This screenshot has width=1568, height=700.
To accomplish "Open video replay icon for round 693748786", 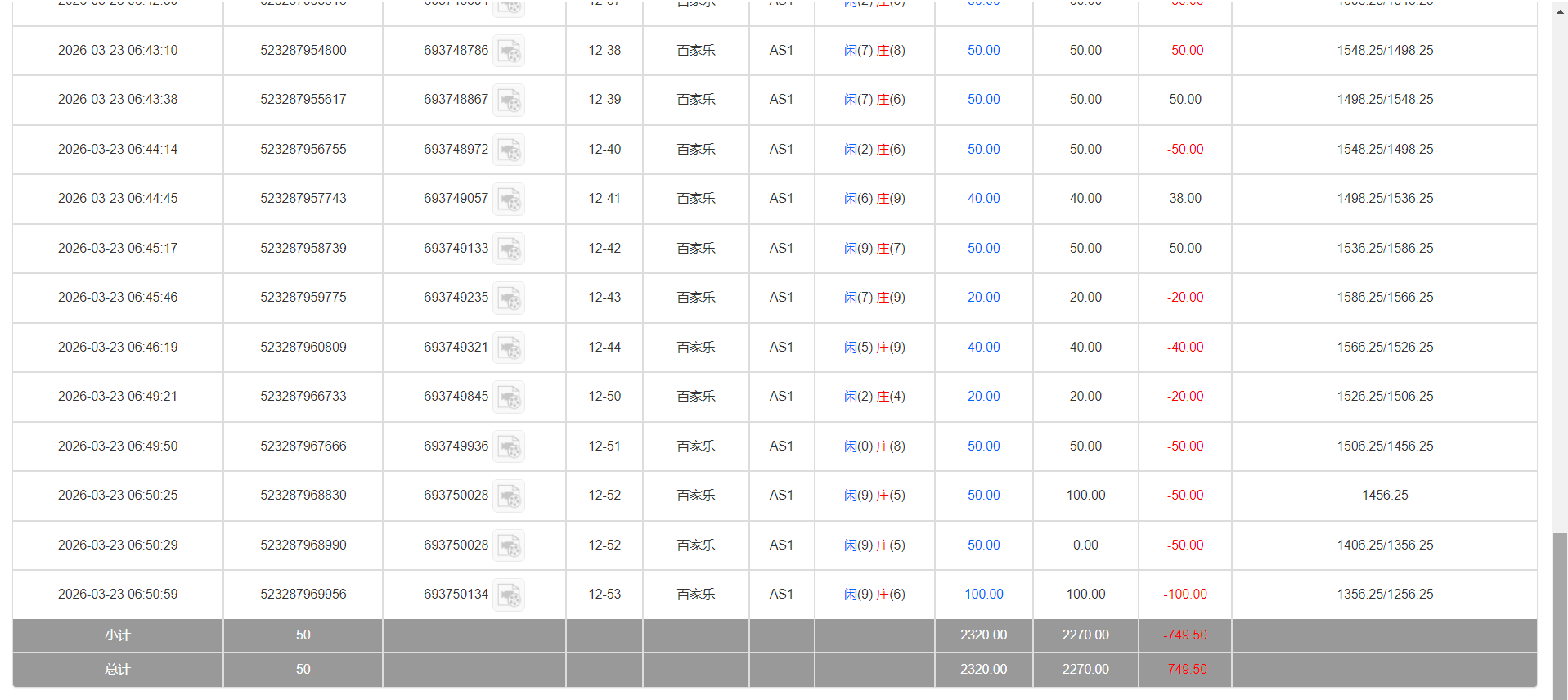I will [509, 52].
